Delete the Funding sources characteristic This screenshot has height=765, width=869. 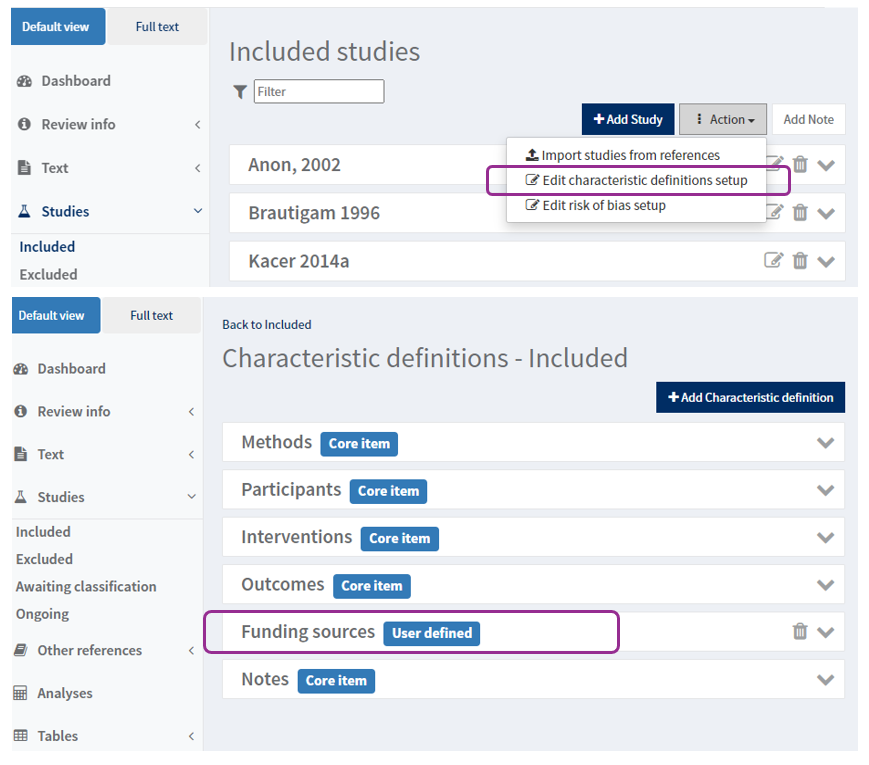click(x=800, y=631)
